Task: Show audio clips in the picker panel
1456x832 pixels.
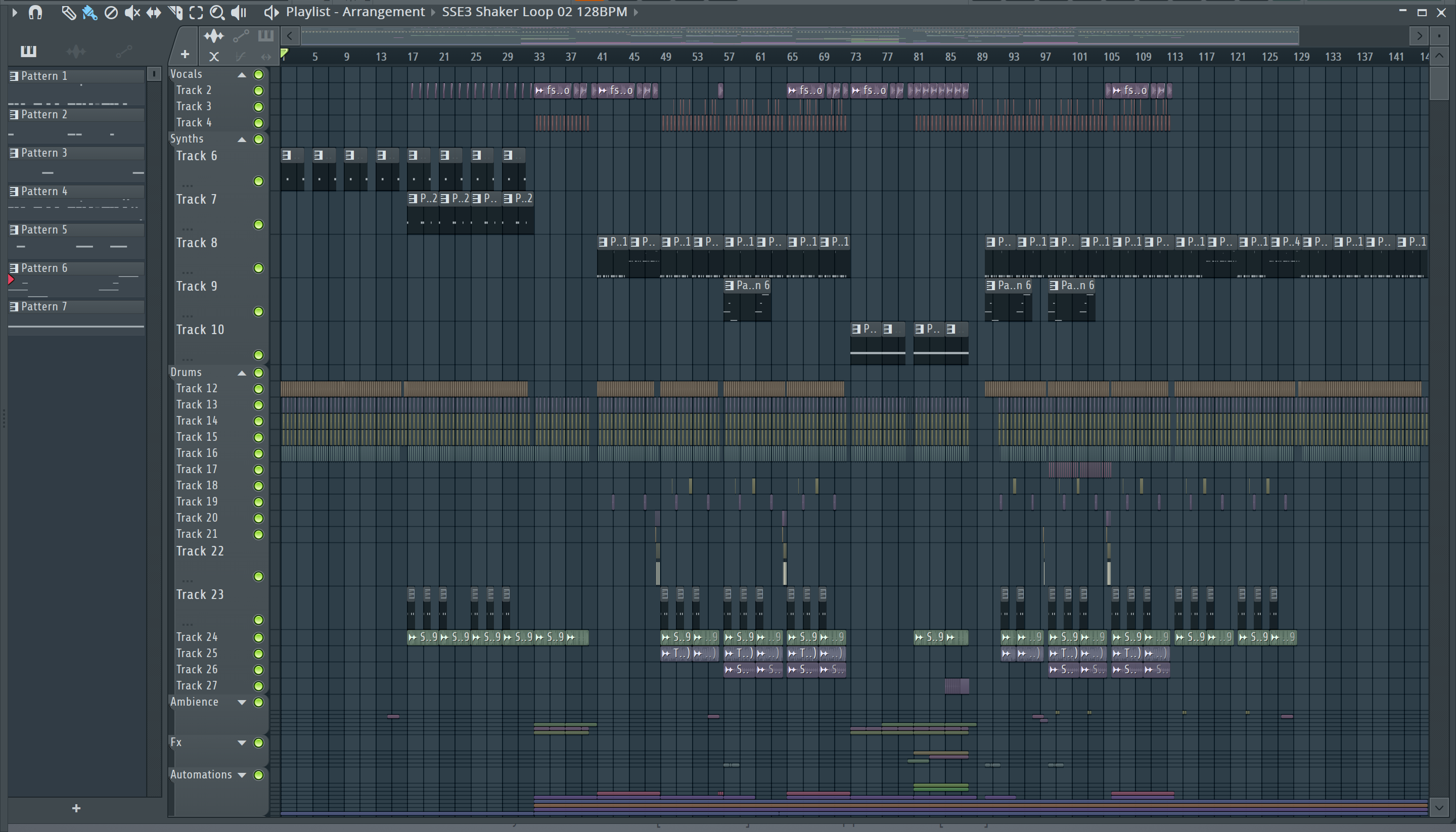Action: (x=76, y=52)
